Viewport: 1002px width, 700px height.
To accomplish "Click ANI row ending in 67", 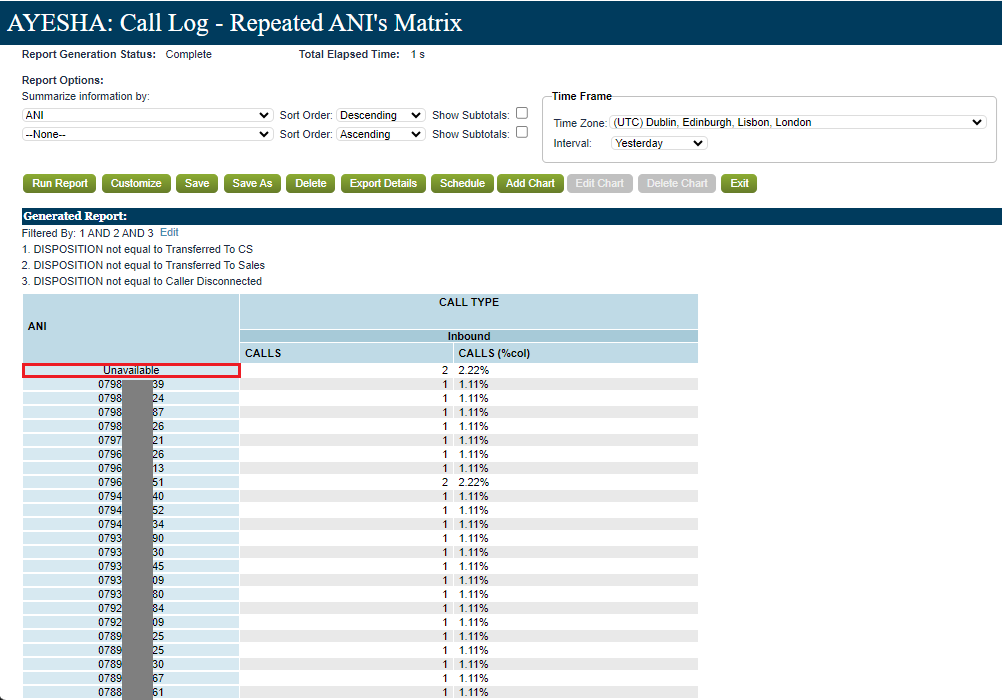I will click(131, 678).
